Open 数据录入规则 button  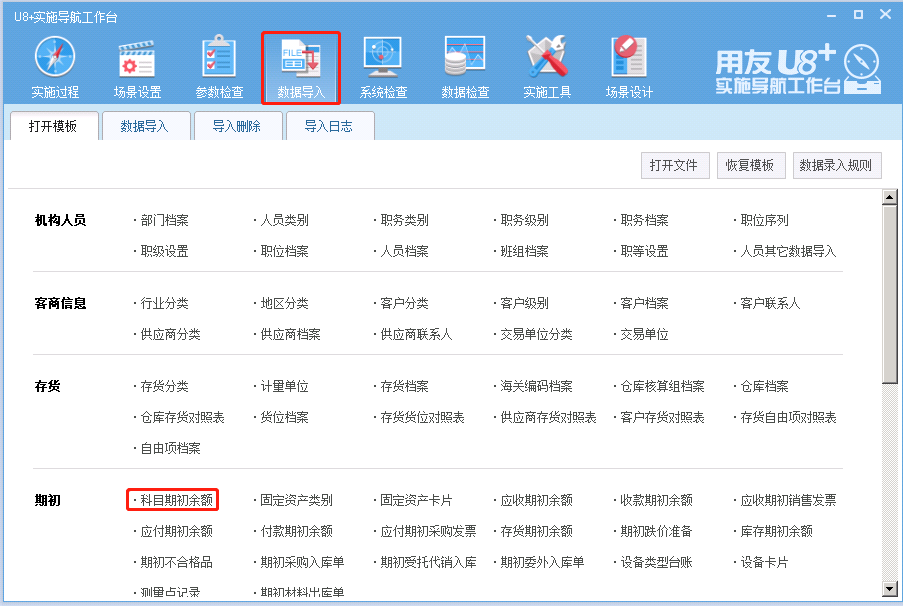pyautogui.click(x=836, y=165)
